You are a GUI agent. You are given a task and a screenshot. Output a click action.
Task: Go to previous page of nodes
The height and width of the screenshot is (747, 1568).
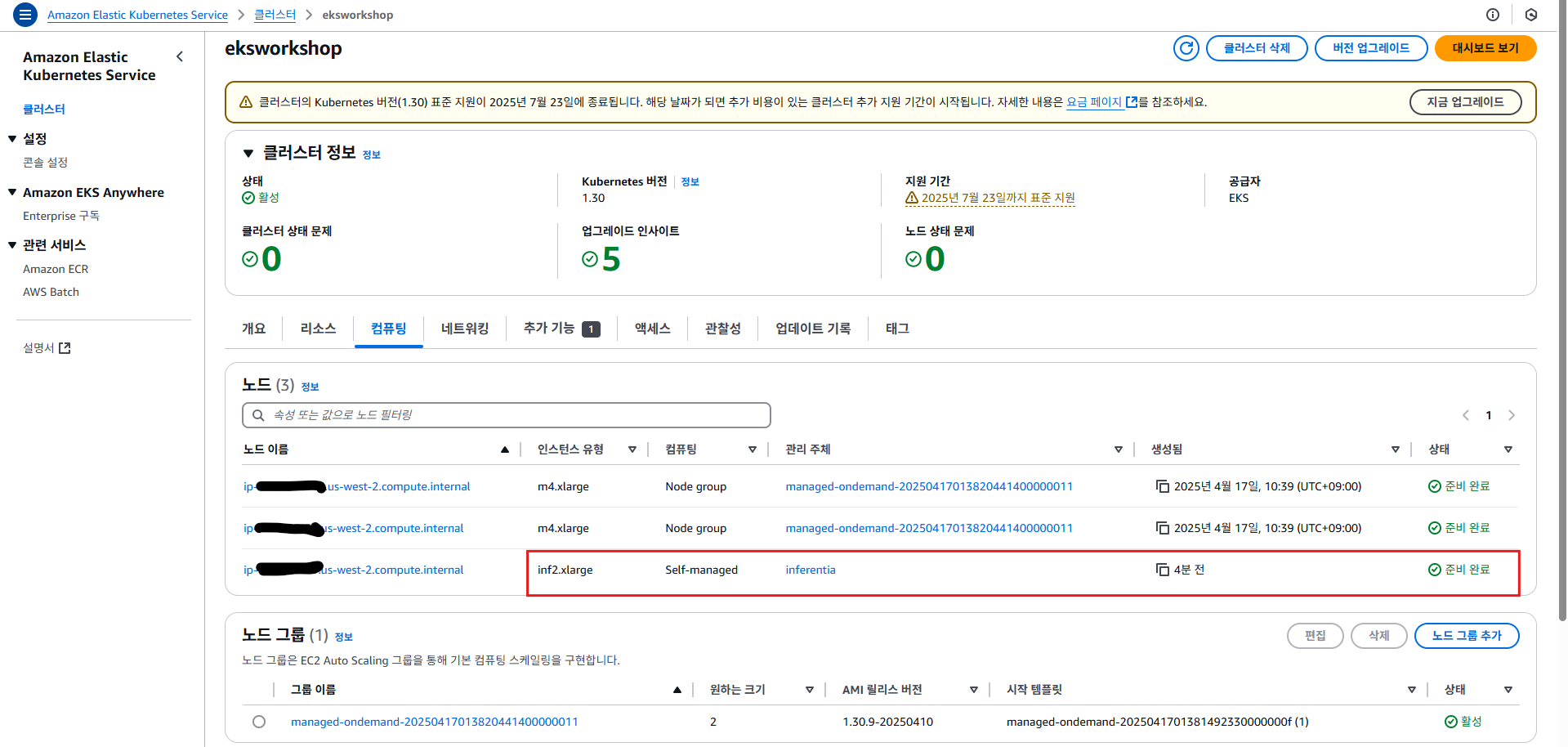(1466, 415)
